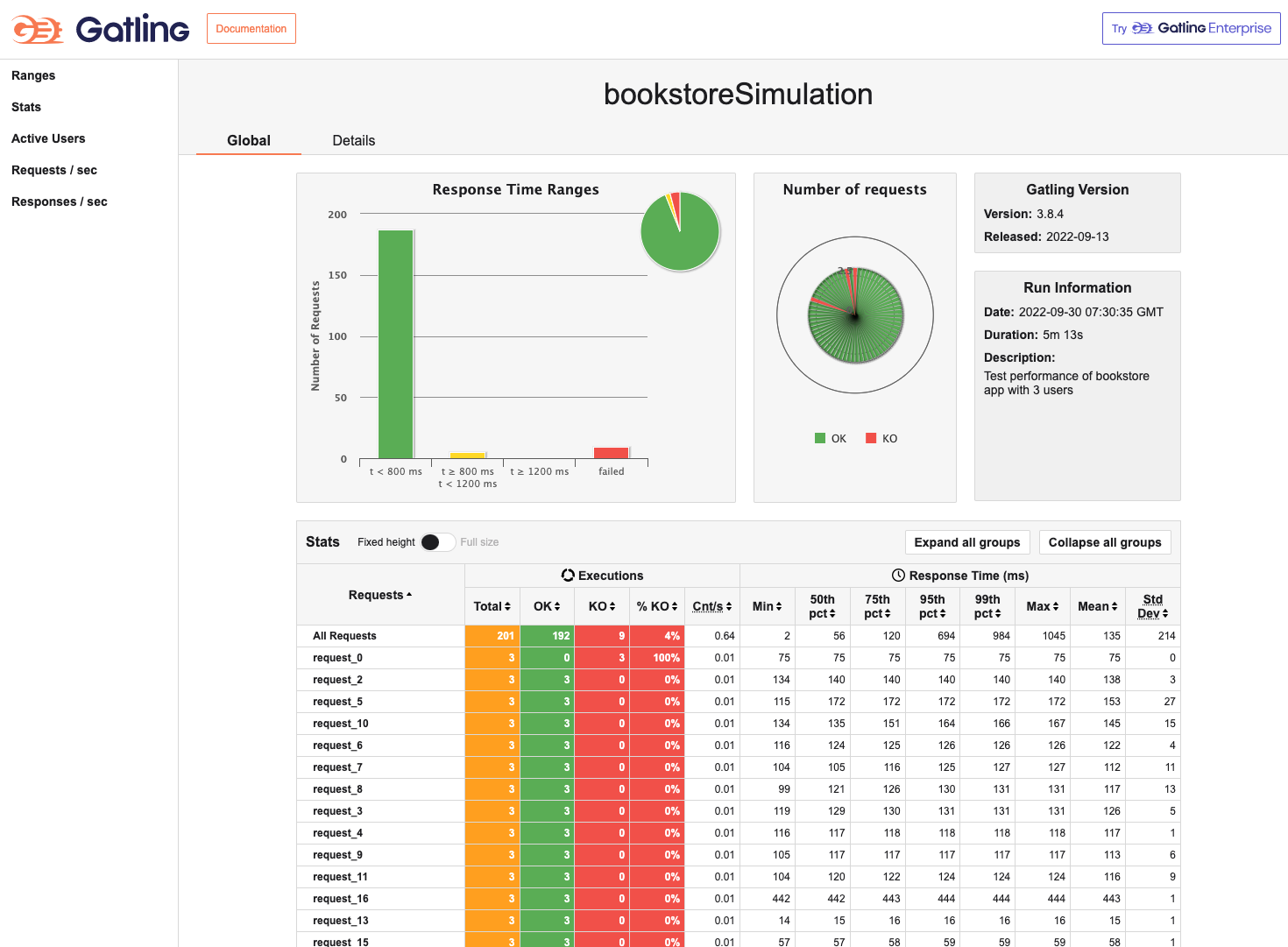Viewport: 1288px width, 947px height.
Task: Sort table by OK column
Action: point(547,606)
